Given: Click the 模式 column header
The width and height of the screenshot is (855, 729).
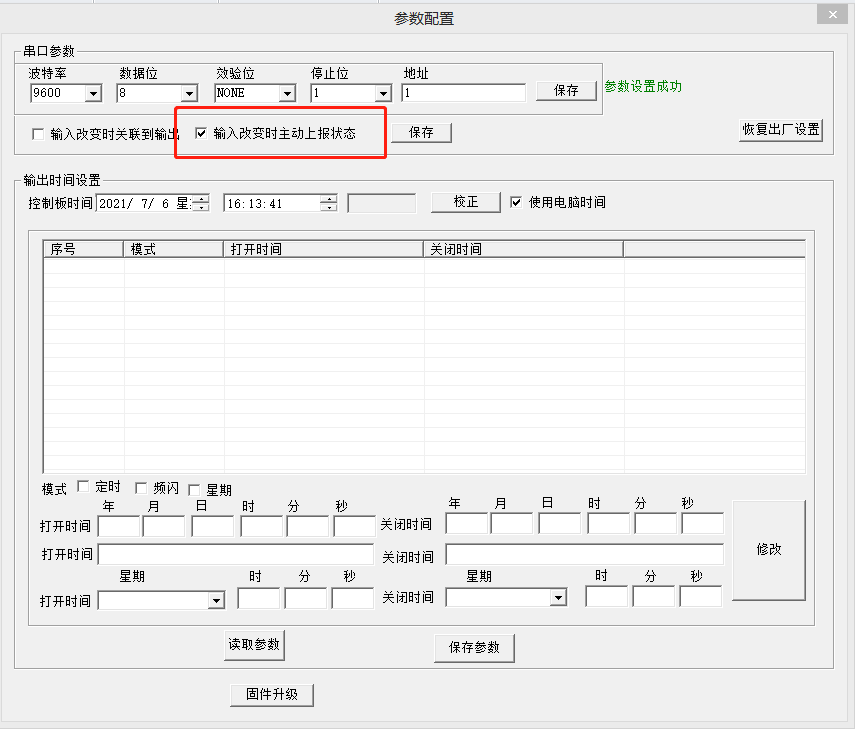Looking at the screenshot, I should pyautogui.click(x=173, y=249).
